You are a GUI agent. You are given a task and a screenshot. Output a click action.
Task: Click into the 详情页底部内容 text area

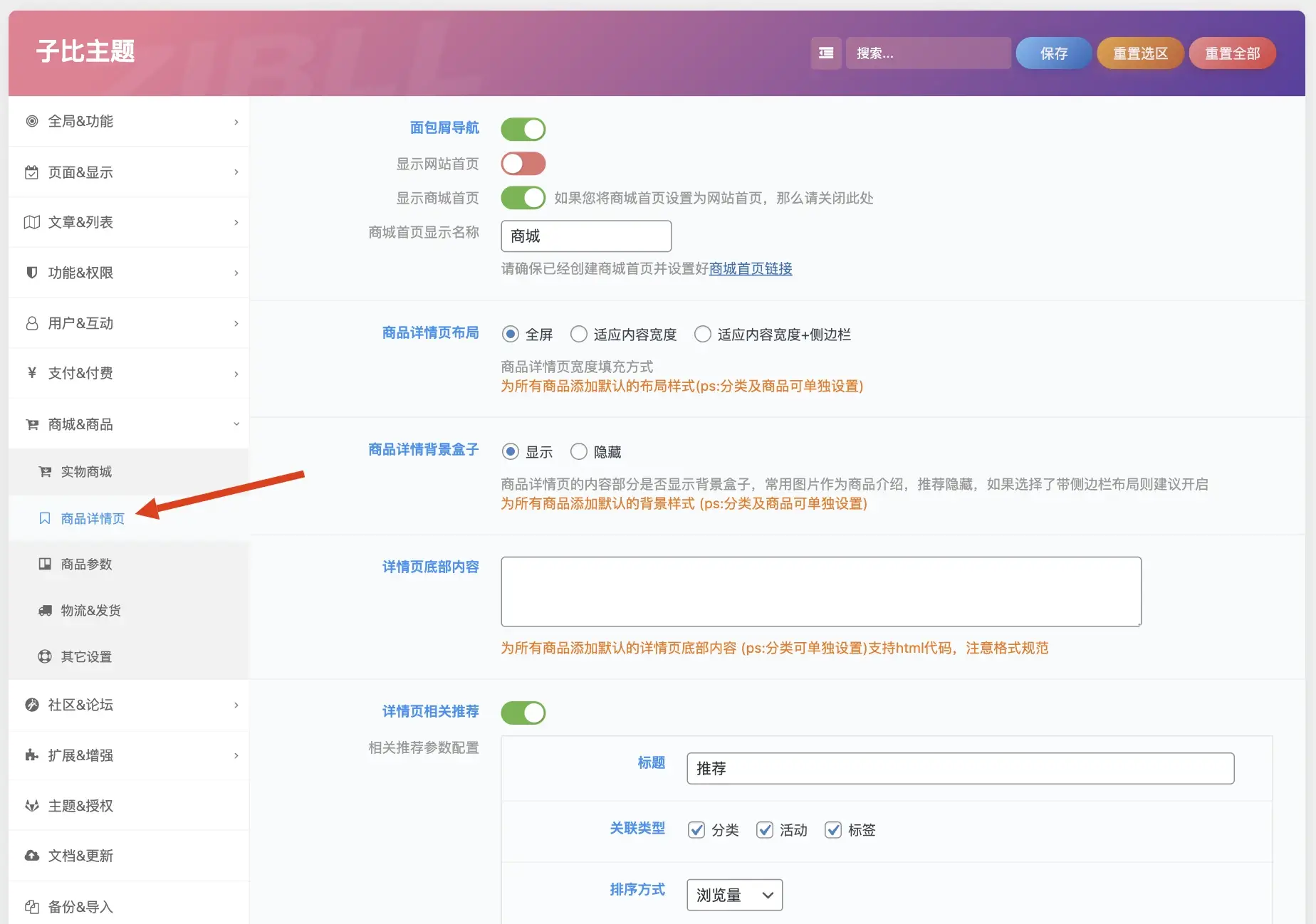(820, 592)
